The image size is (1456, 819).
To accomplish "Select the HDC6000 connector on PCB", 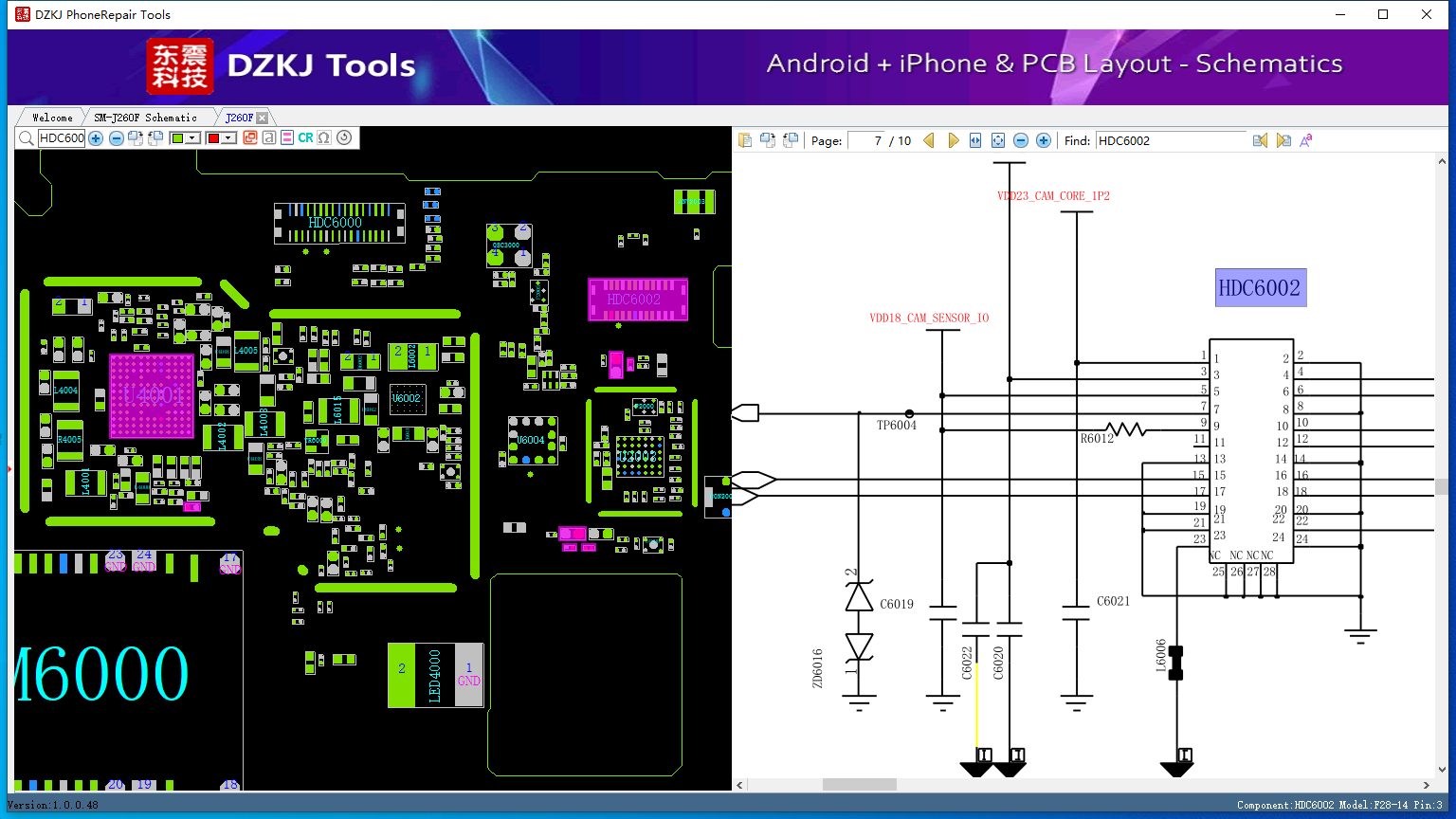I will tap(339, 223).
